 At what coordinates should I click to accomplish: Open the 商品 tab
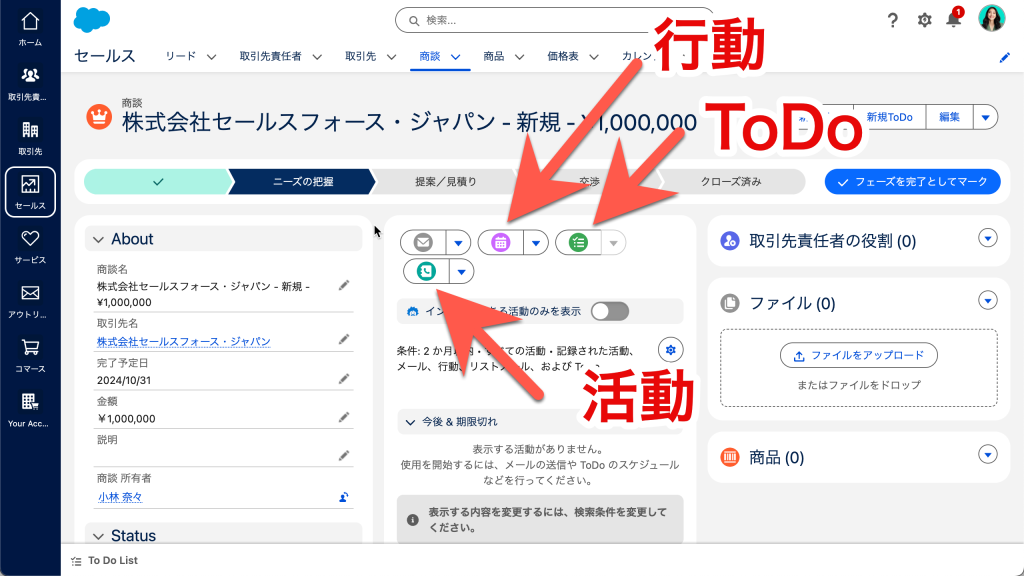coord(494,56)
